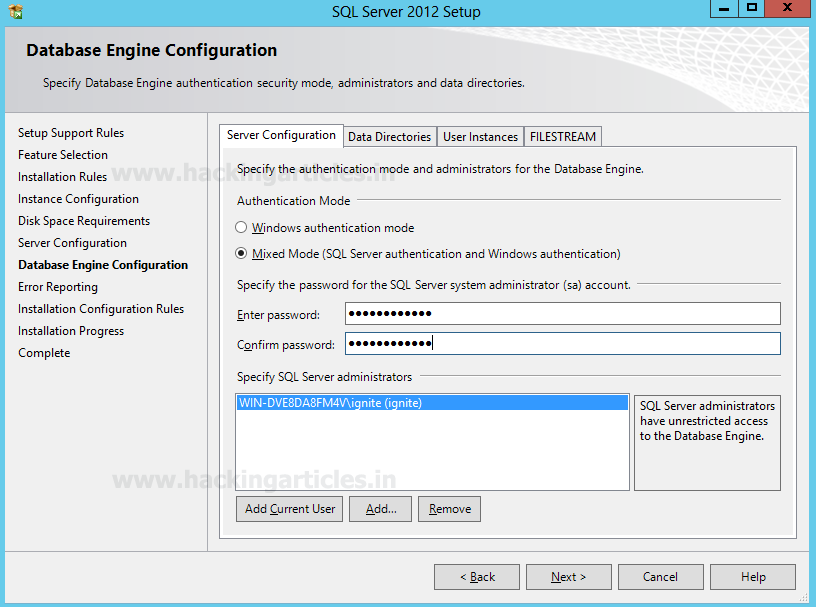Viewport: 816px width, 607px height.
Task: Click Database Engine Configuration sidebar step
Action: pyautogui.click(x=103, y=265)
